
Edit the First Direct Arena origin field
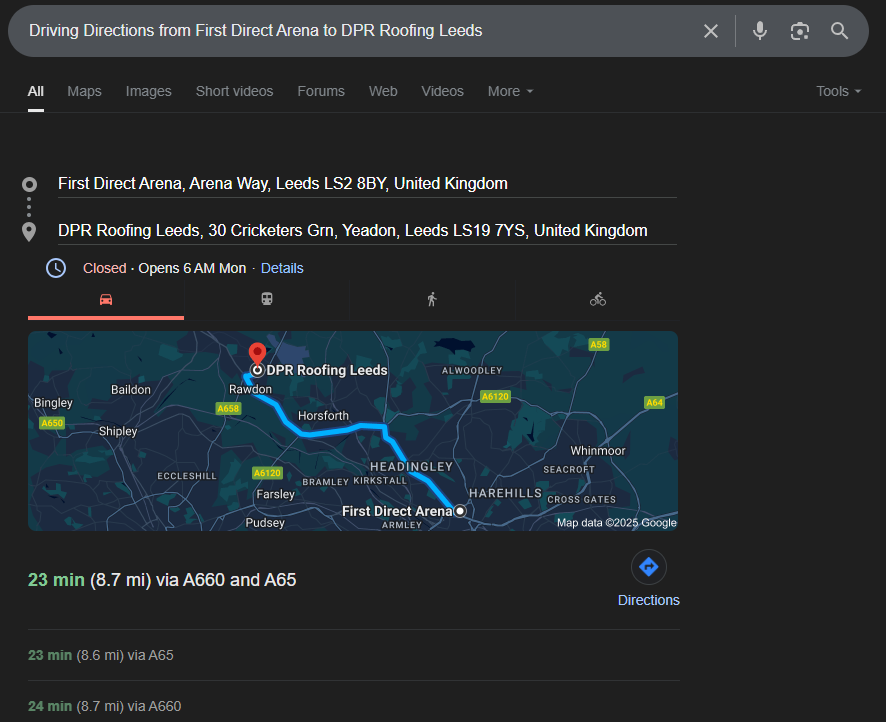tap(367, 184)
